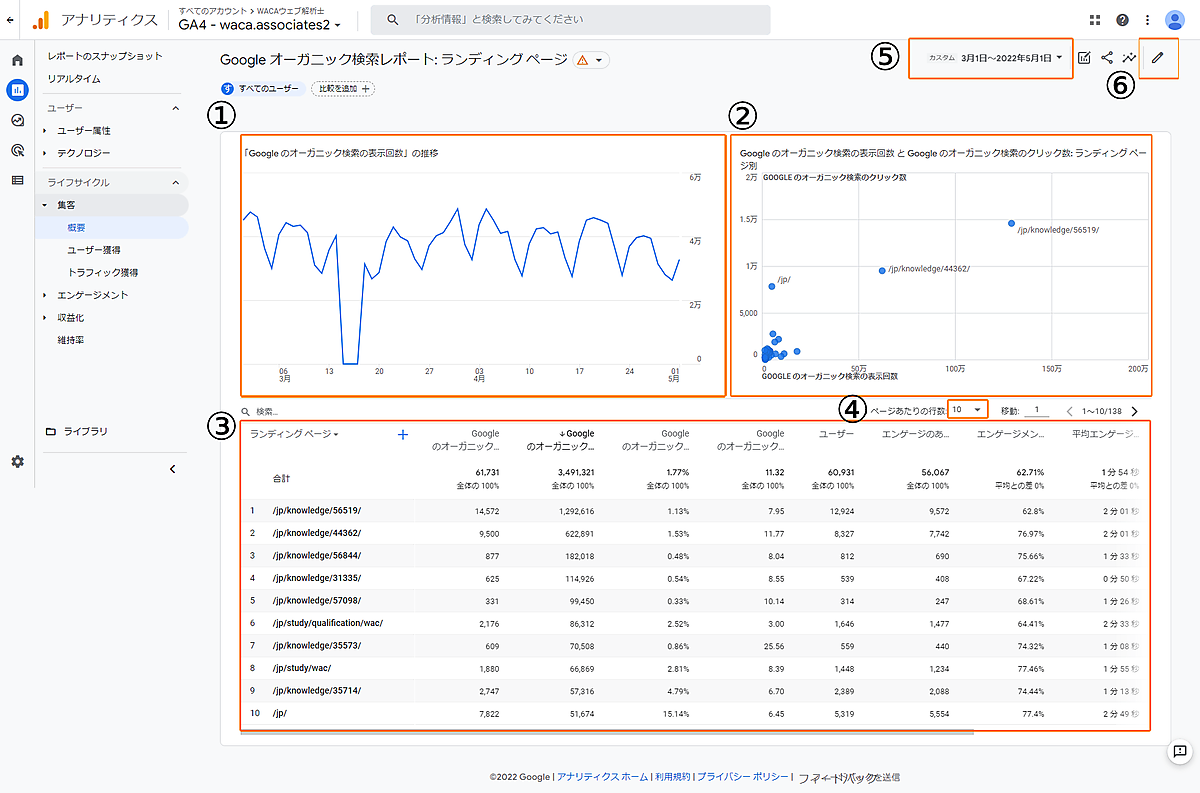Image resolution: width=1200 pixels, height=793 pixels.
Task: Click 比較を追加 button
Action: [x=343, y=89]
